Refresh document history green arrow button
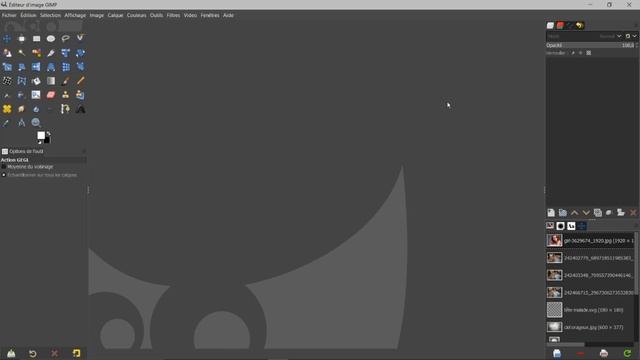Image resolution: width=640 pixels, height=360 pixels. tap(627, 353)
